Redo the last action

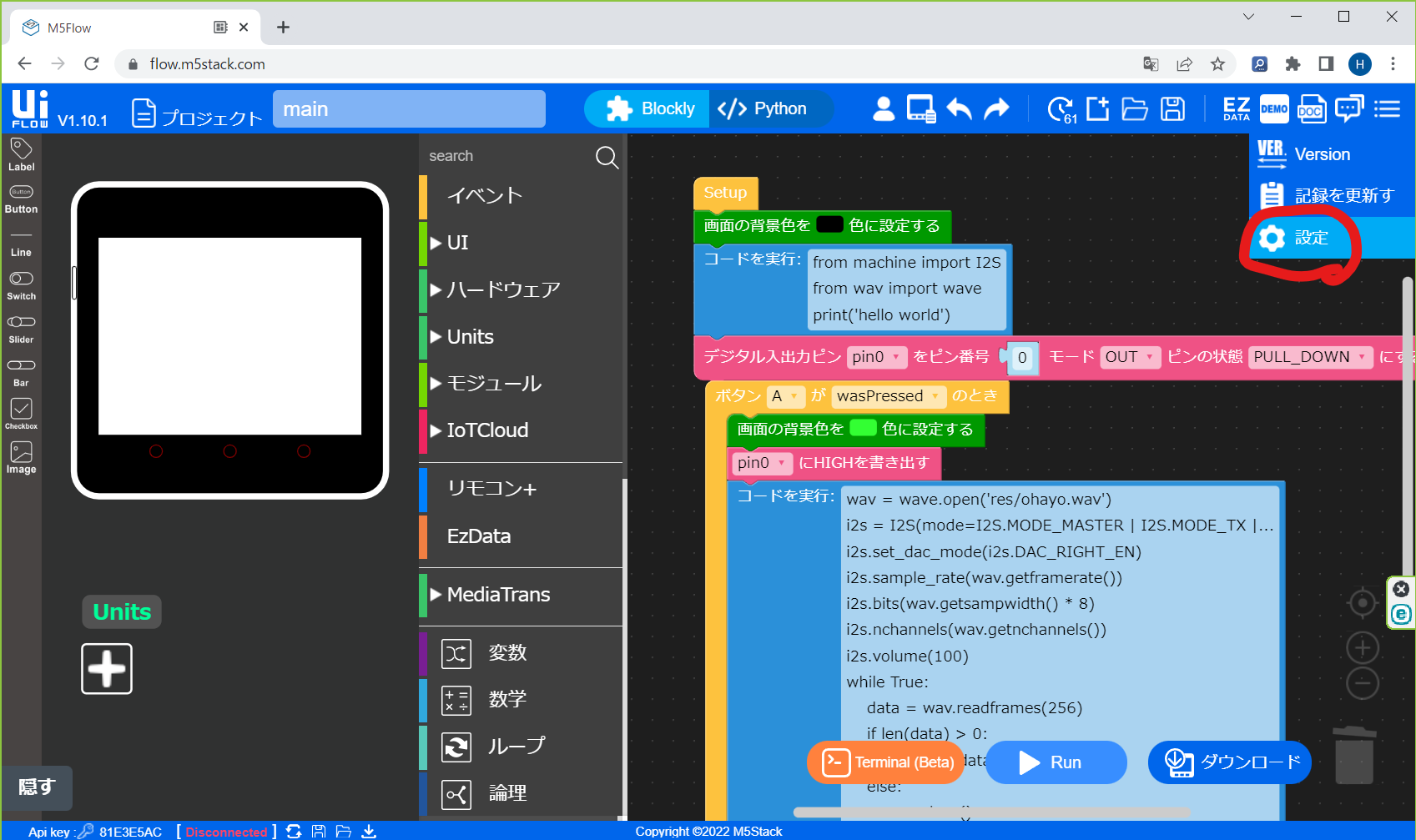[996, 108]
